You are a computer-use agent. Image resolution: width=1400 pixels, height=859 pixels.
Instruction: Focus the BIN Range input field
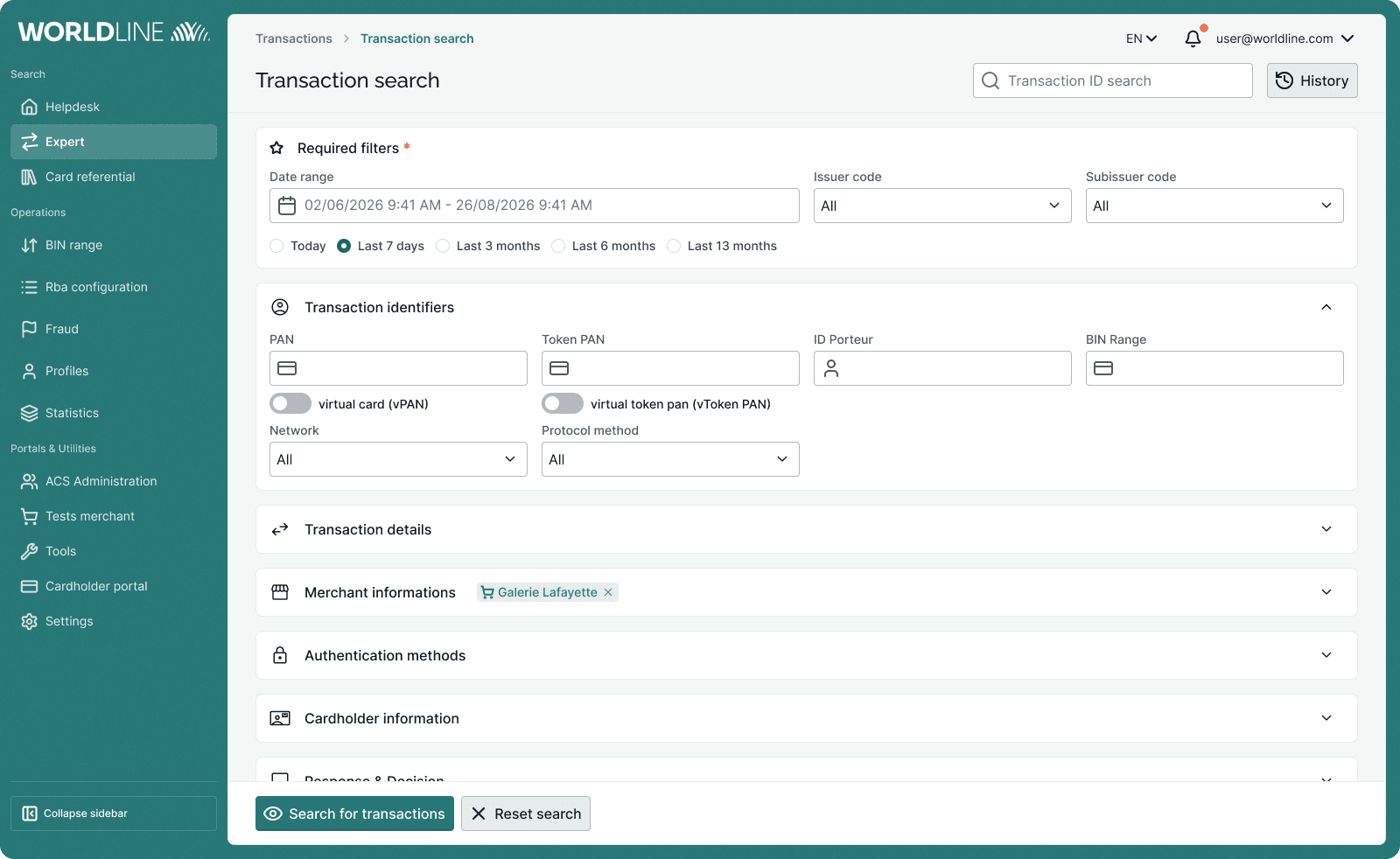coord(1214,368)
